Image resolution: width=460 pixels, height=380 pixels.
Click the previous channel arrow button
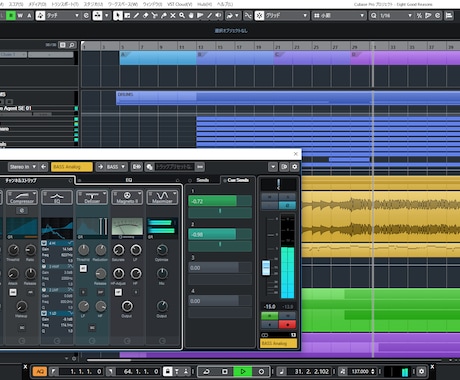coord(44,167)
